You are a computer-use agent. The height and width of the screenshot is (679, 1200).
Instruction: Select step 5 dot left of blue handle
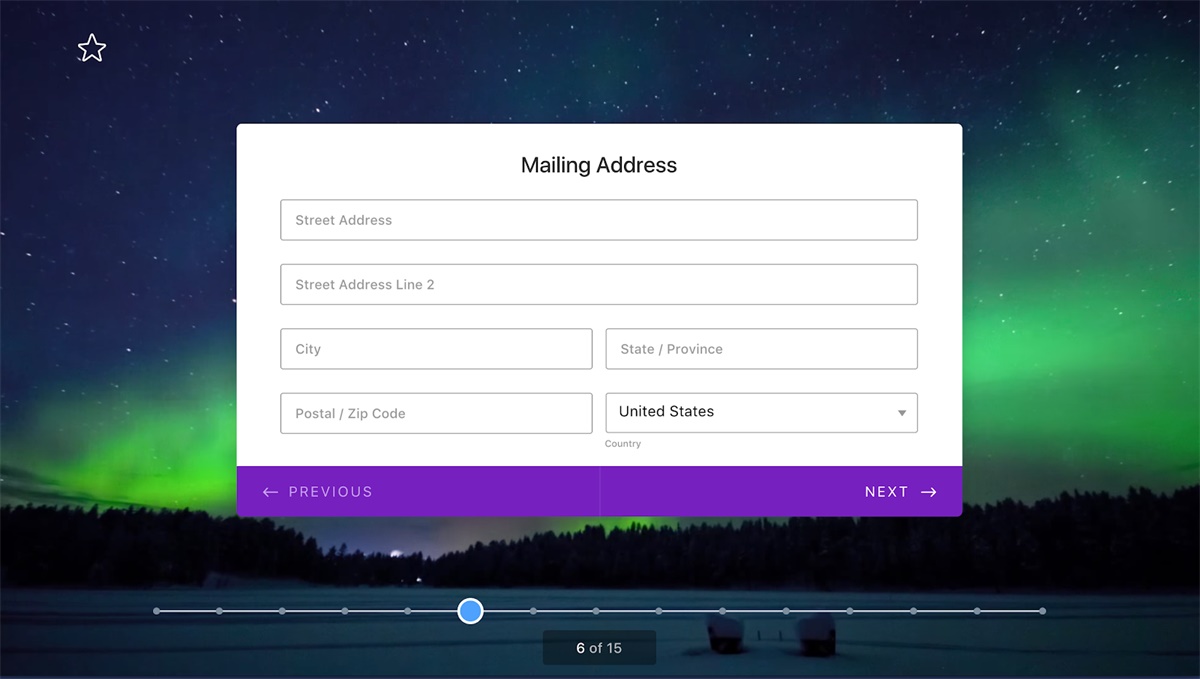tap(408, 611)
